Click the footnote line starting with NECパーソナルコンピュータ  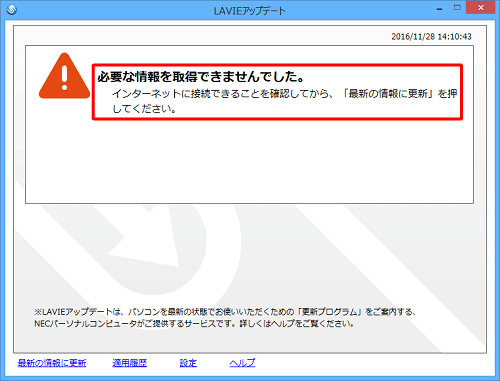tap(194, 323)
